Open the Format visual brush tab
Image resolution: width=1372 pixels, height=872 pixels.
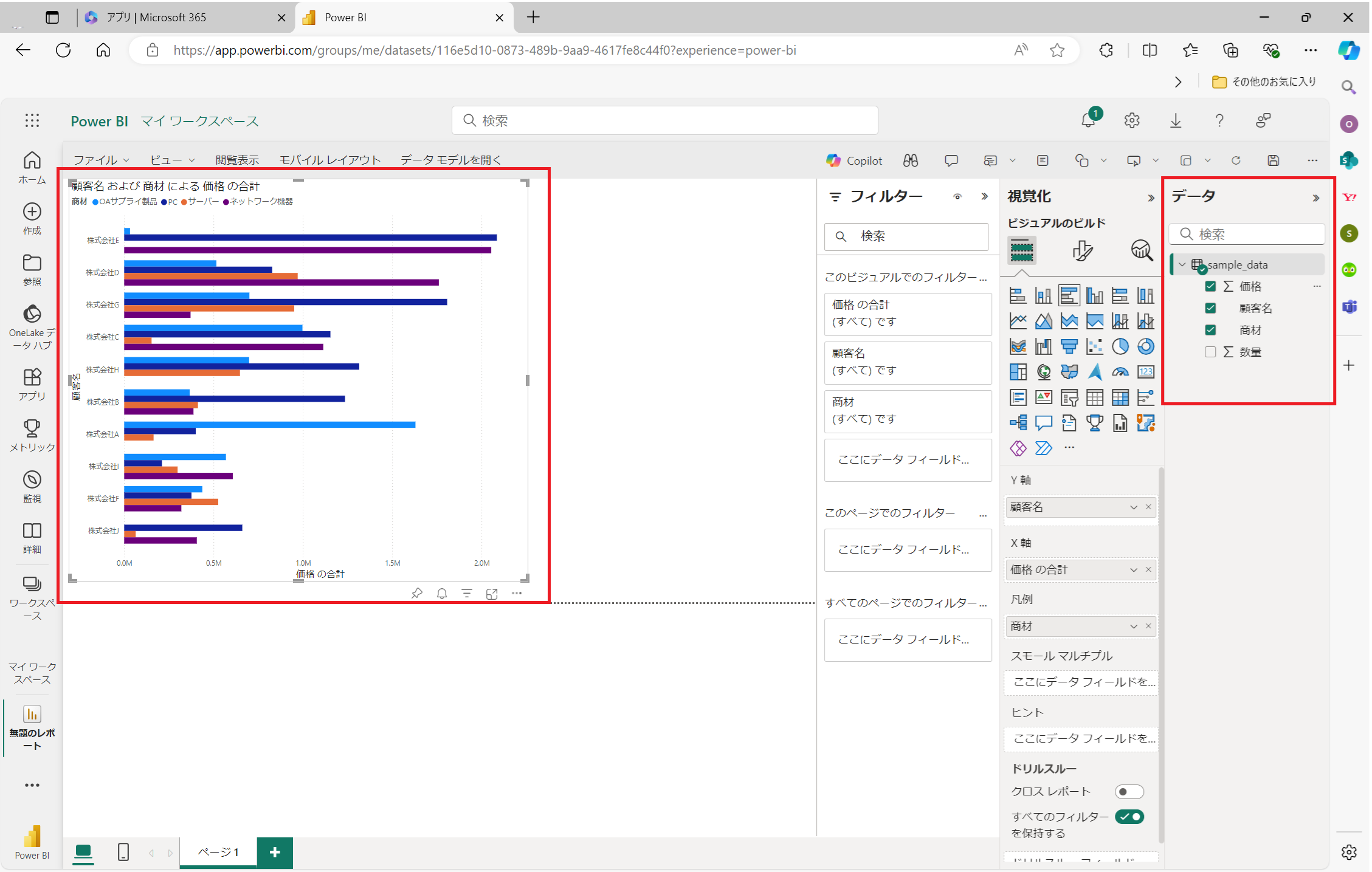pyautogui.click(x=1082, y=250)
